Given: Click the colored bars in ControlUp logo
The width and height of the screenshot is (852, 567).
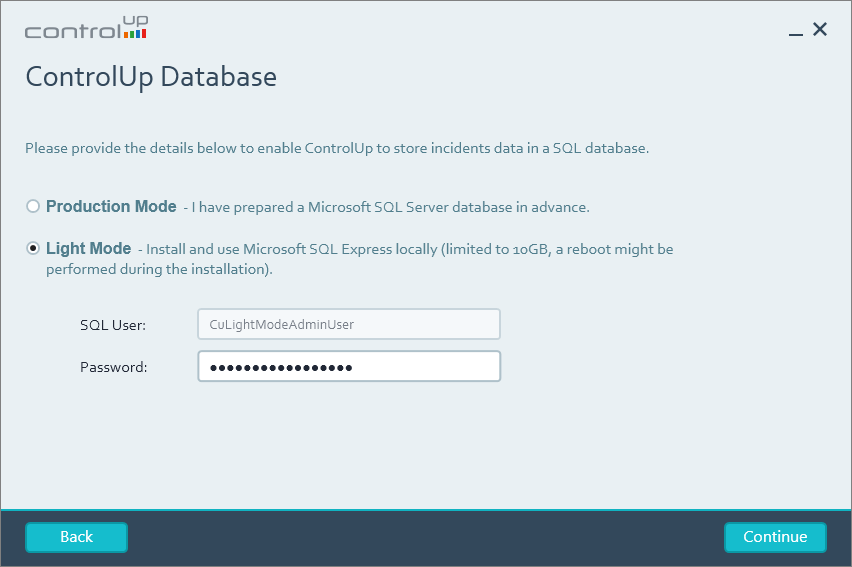Looking at the screenshot, I should 135,33.
